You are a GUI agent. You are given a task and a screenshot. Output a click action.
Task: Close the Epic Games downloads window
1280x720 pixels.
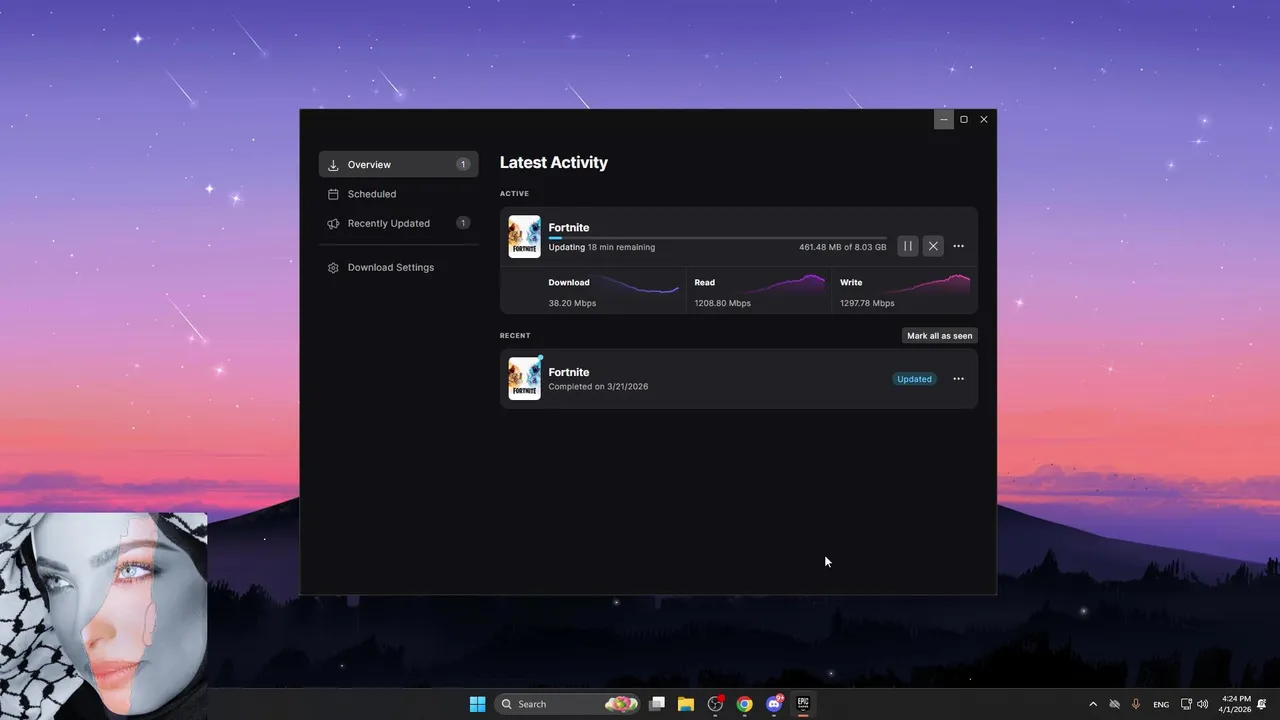(x=984, y=119)
